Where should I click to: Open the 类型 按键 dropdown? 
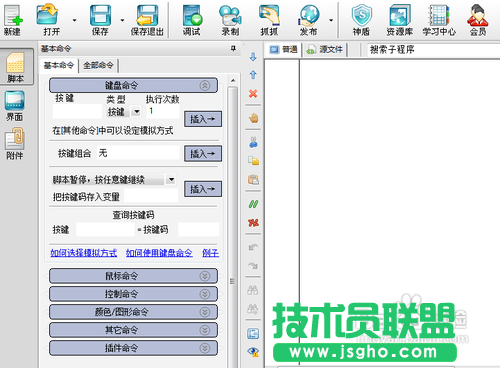pyautogui.click(x=136, y=111)
